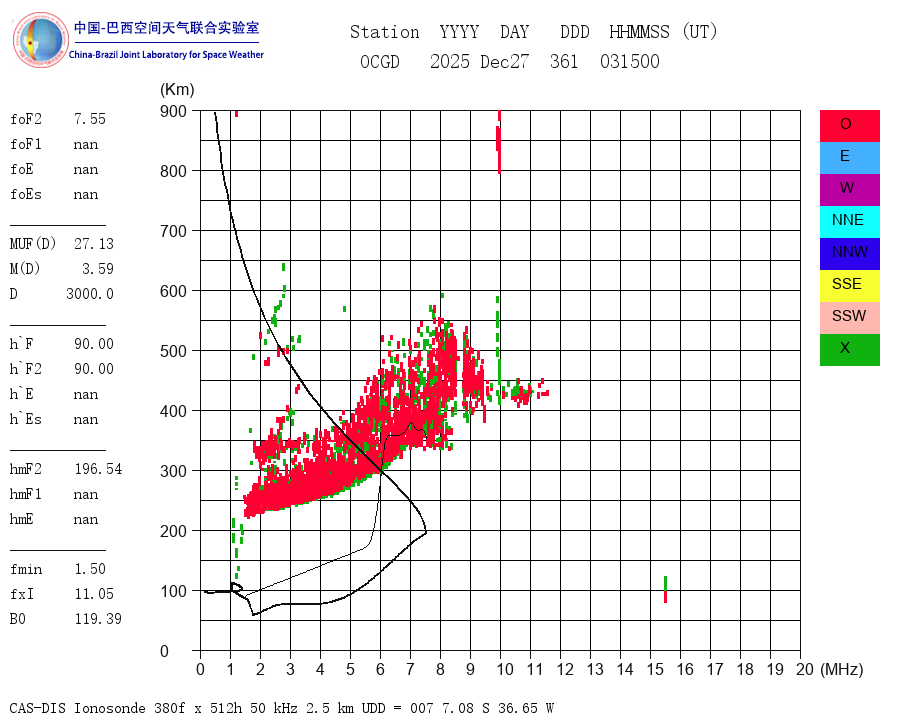Click the UT time value 031500

point(630,61)
